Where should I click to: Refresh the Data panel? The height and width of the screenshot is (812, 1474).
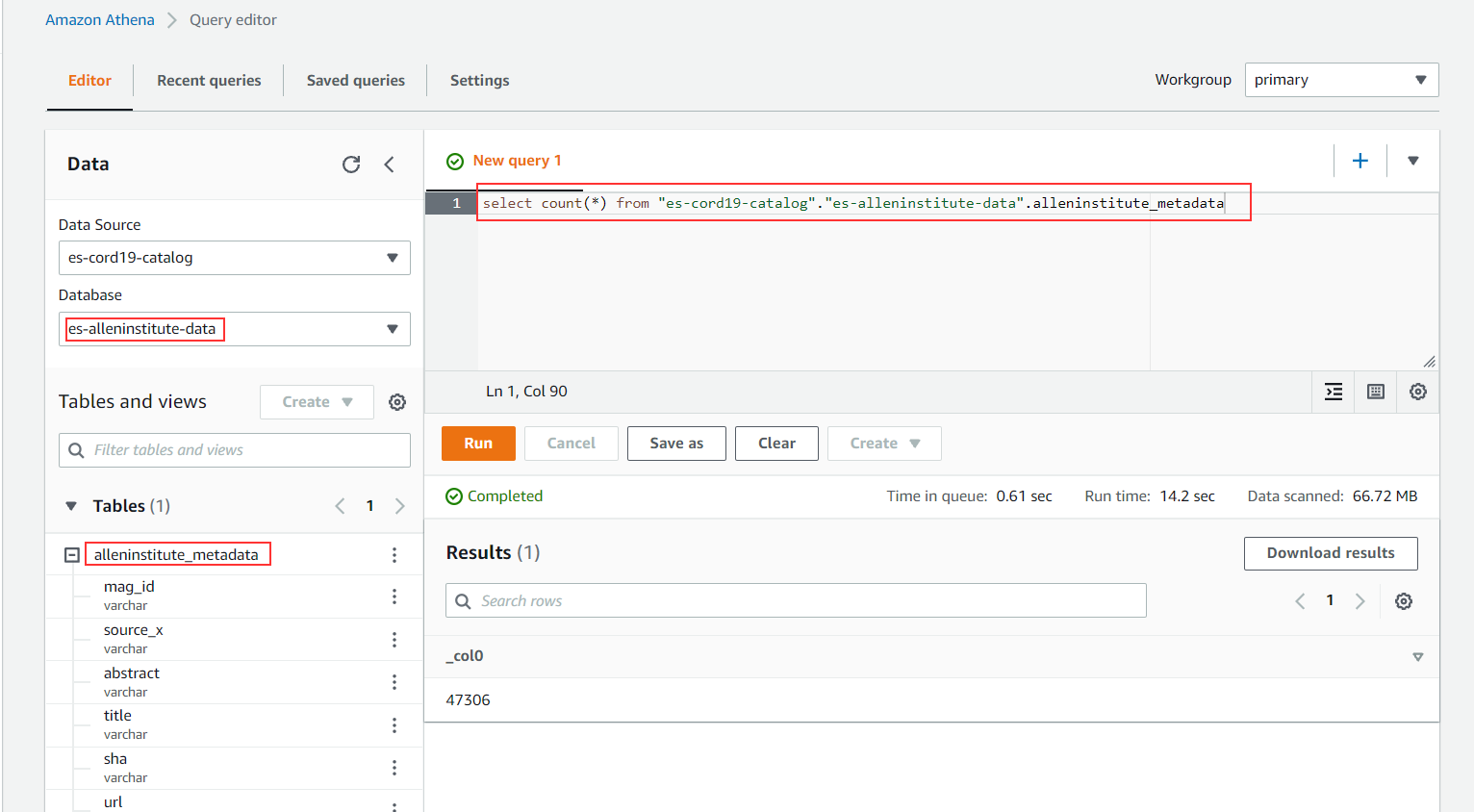(351, 165)
